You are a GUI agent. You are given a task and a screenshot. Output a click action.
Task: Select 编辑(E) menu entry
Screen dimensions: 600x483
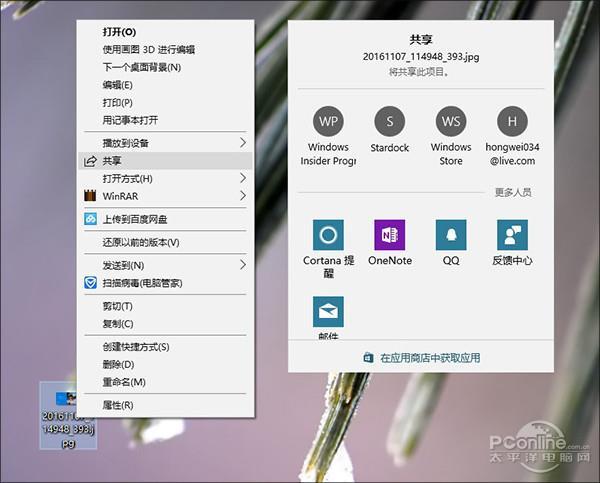point(165,85)
